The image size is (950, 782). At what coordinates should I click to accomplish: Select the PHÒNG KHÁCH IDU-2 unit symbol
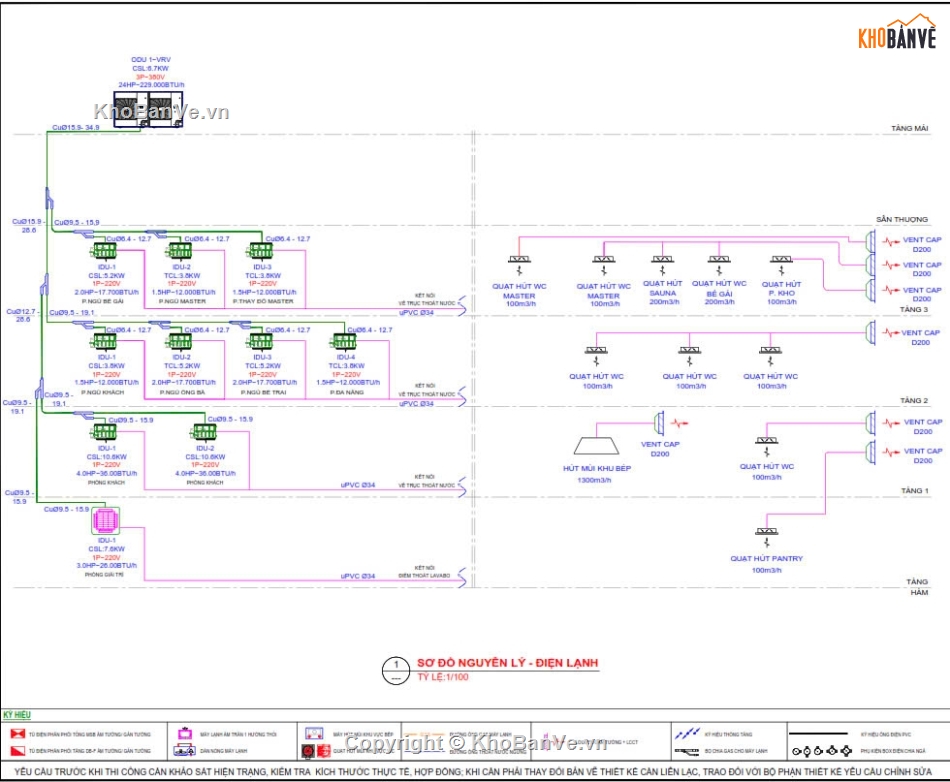(204, 432)
